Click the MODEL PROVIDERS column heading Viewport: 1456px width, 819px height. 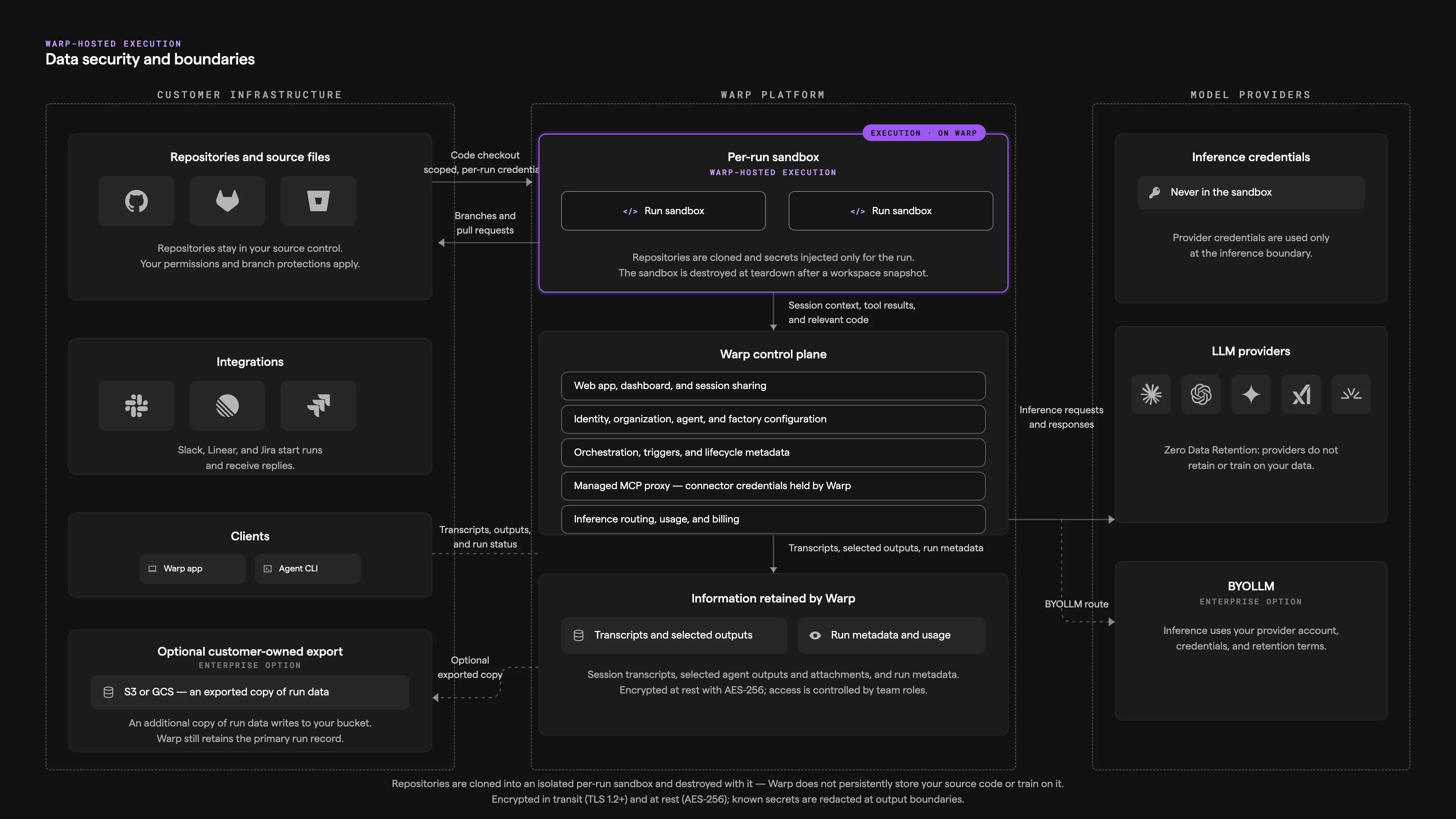[1251, 95]
